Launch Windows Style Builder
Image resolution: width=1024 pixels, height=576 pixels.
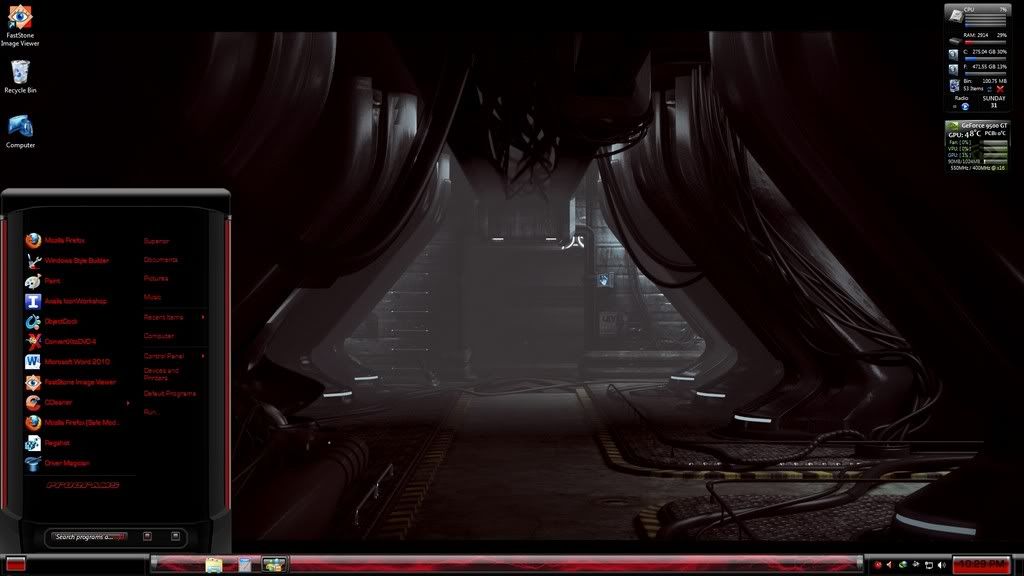point(75,261)
